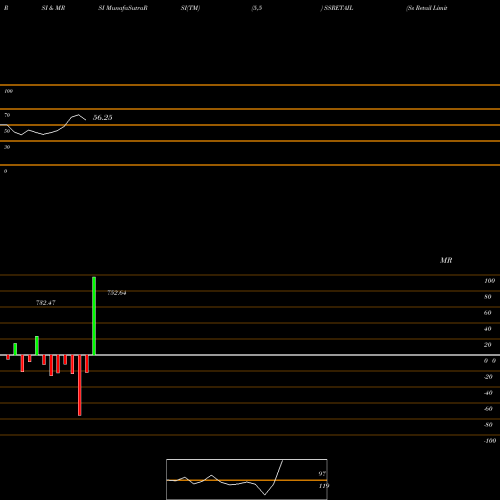The width and height of the screenshot is (500, 500).
Task: Click the 752.64 value label
Action: (x=117, y=293)
